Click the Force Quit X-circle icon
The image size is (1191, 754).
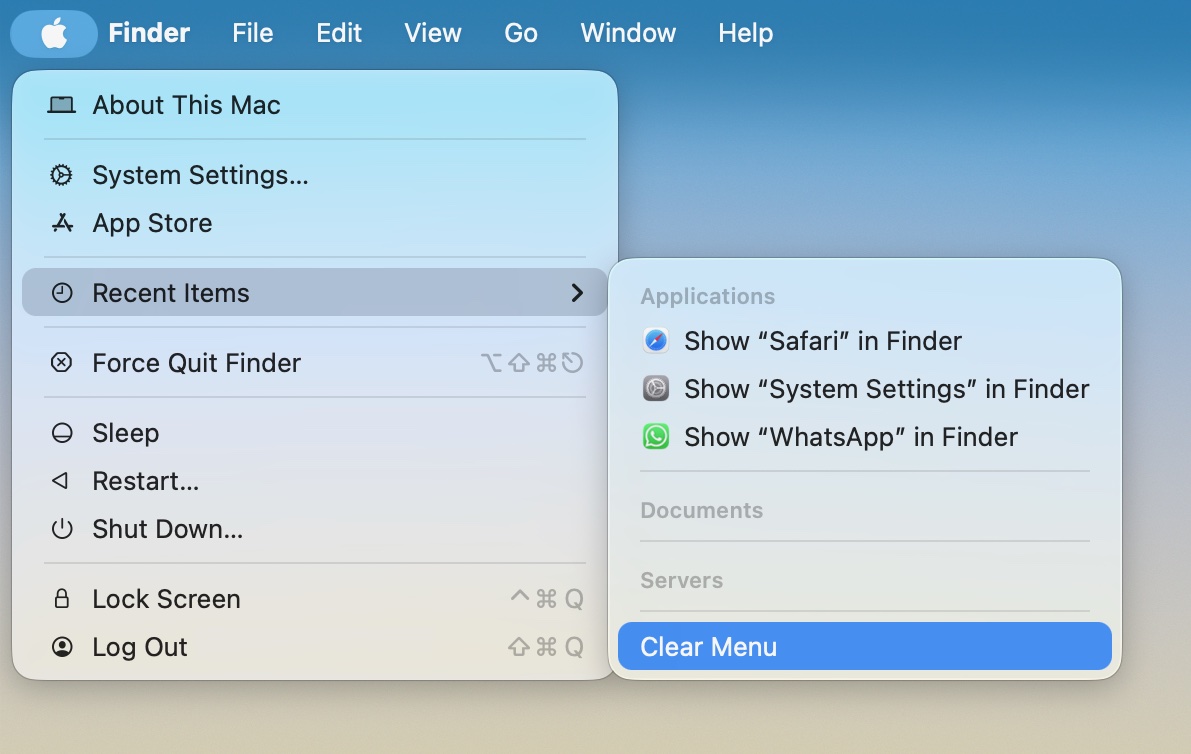tap(62, 363)
